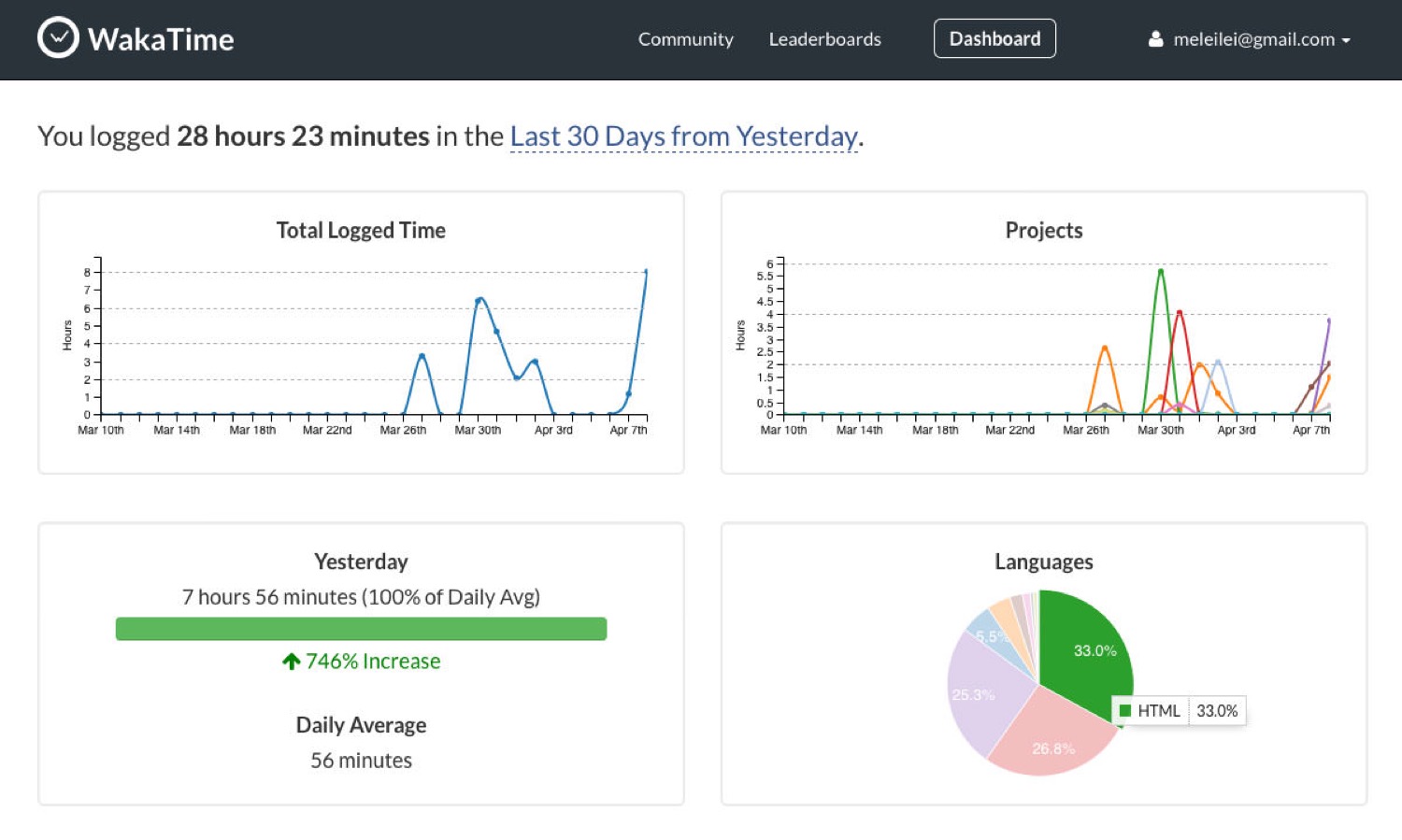Click the red peak point in Projects chart

(1180, 313)
